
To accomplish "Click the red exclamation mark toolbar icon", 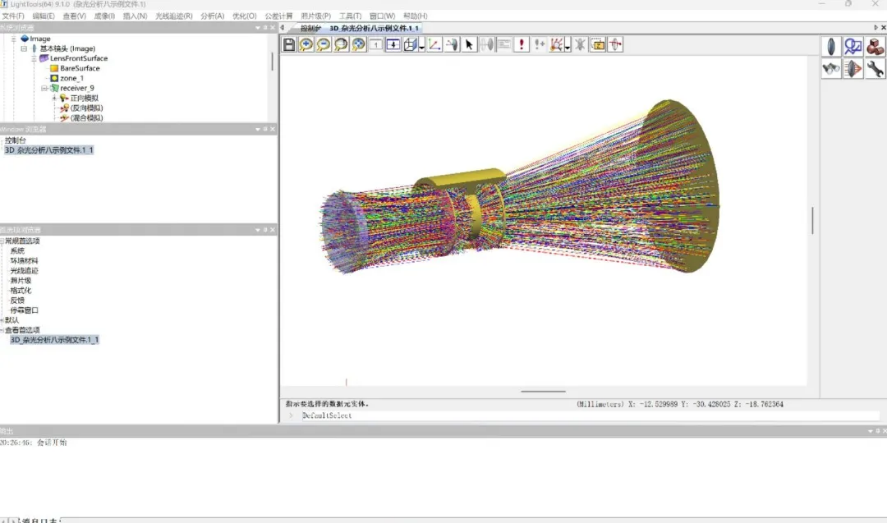I will click(x=522, y=45).
